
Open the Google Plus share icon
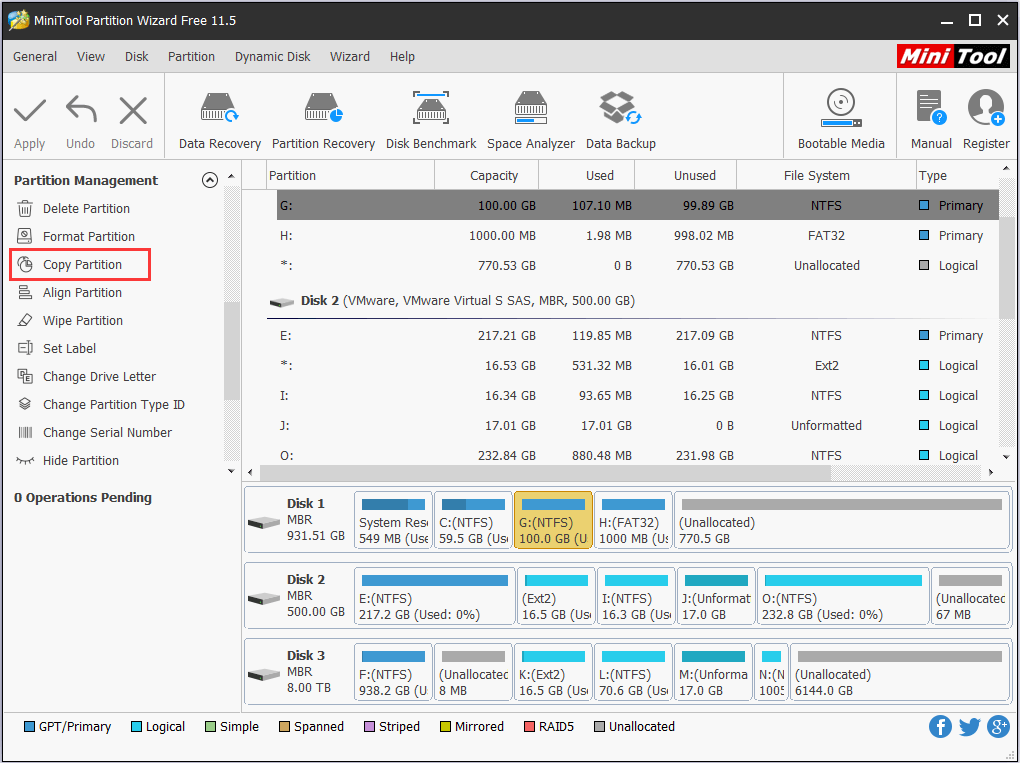pos(999,727)
